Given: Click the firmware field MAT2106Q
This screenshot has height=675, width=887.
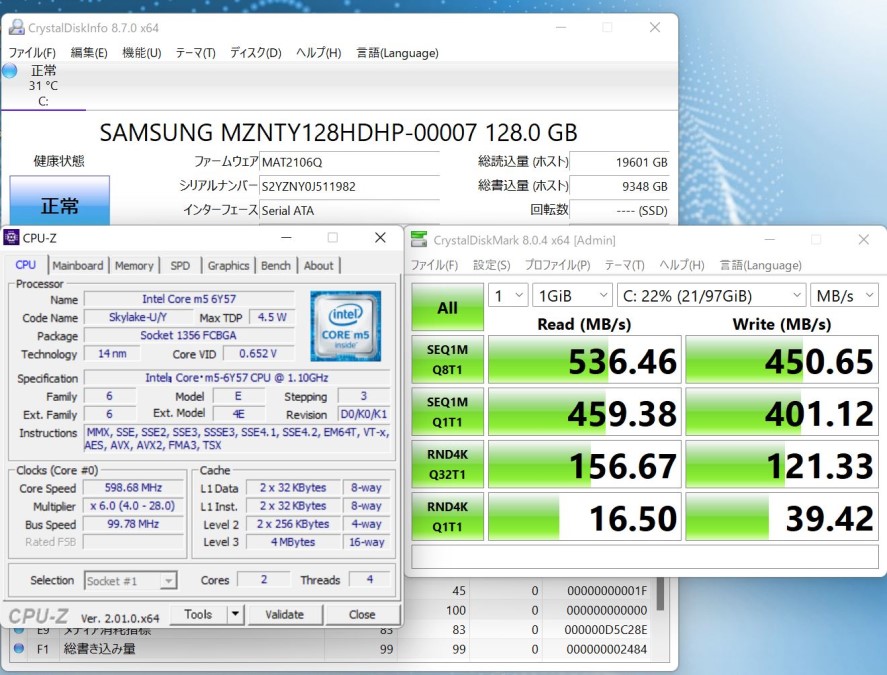Looking at the screenshot, I should pos(349,162).
